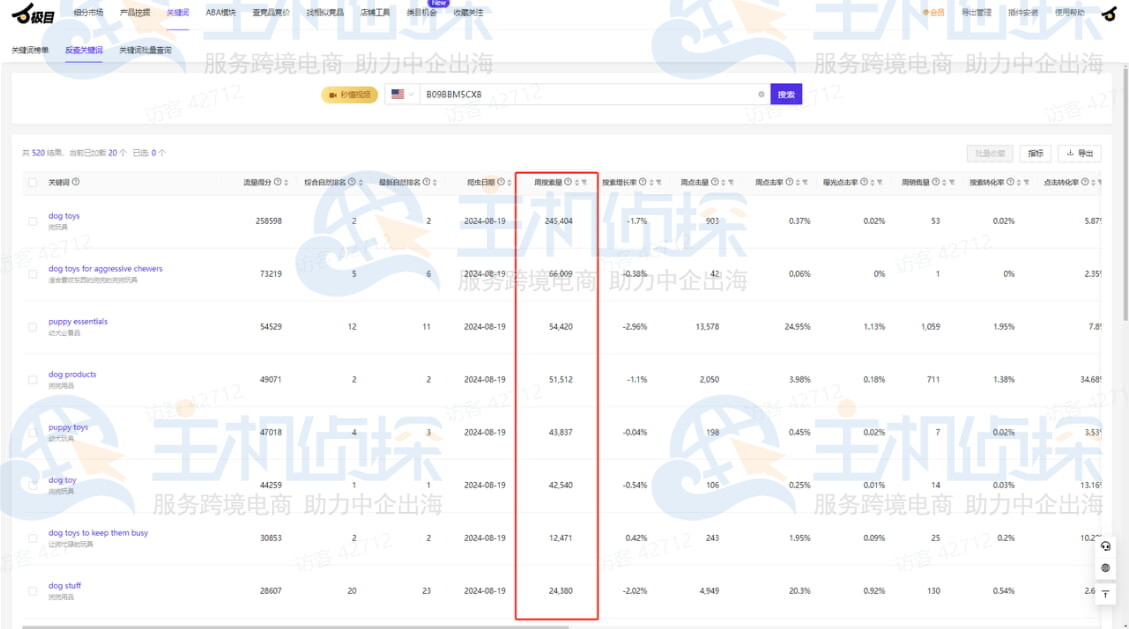Tick the checkbox for "dog toys" row
Viewport: 1129px width, 629px height.
click(x=33, y=220)
